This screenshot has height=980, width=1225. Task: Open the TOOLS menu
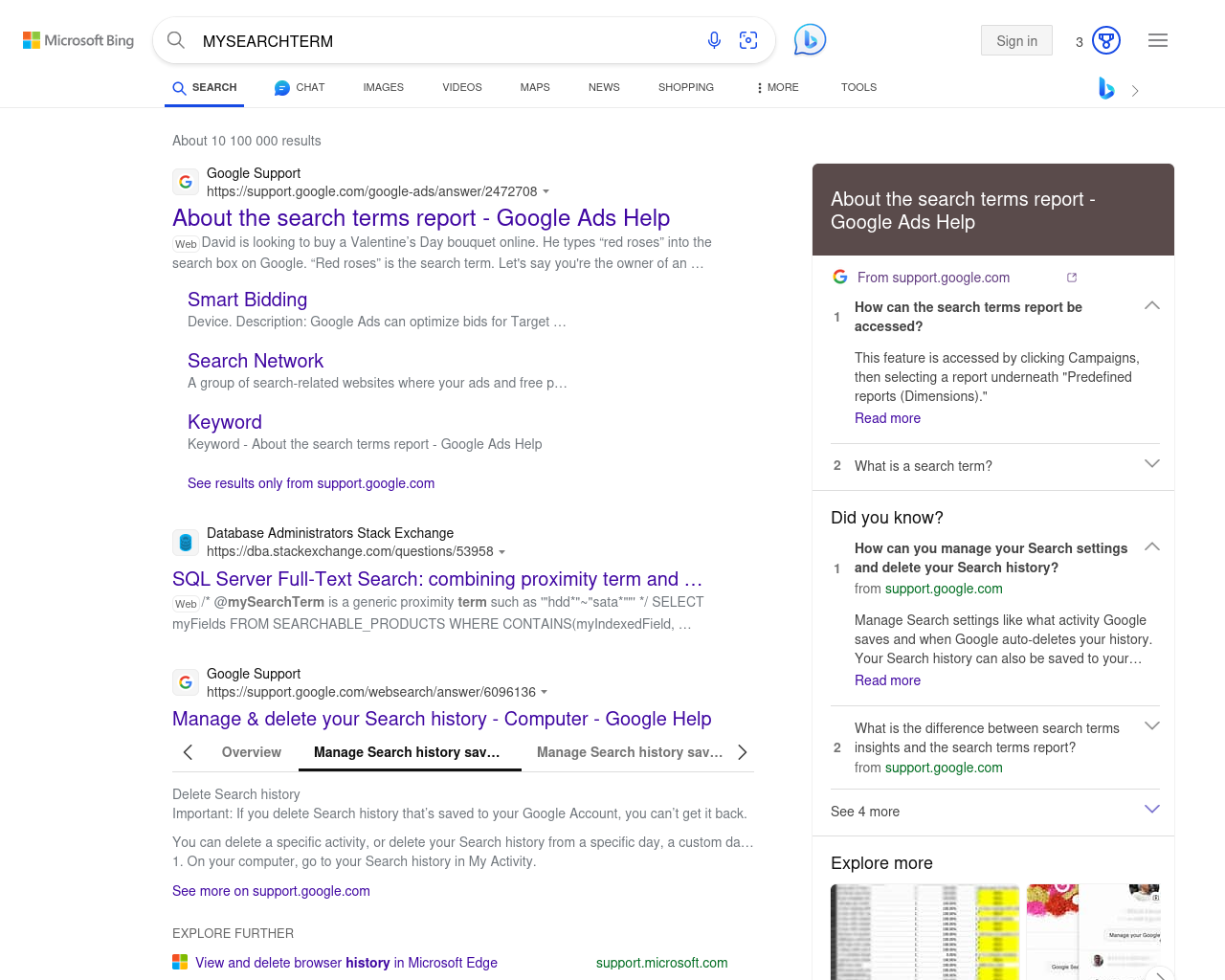[x=858, y=87]
